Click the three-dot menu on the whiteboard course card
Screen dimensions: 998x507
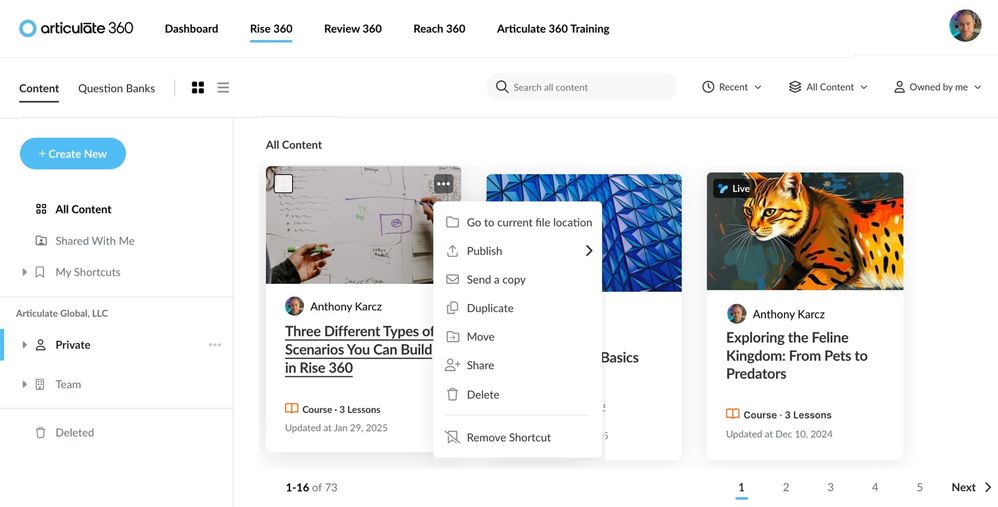tap(444, 184)
